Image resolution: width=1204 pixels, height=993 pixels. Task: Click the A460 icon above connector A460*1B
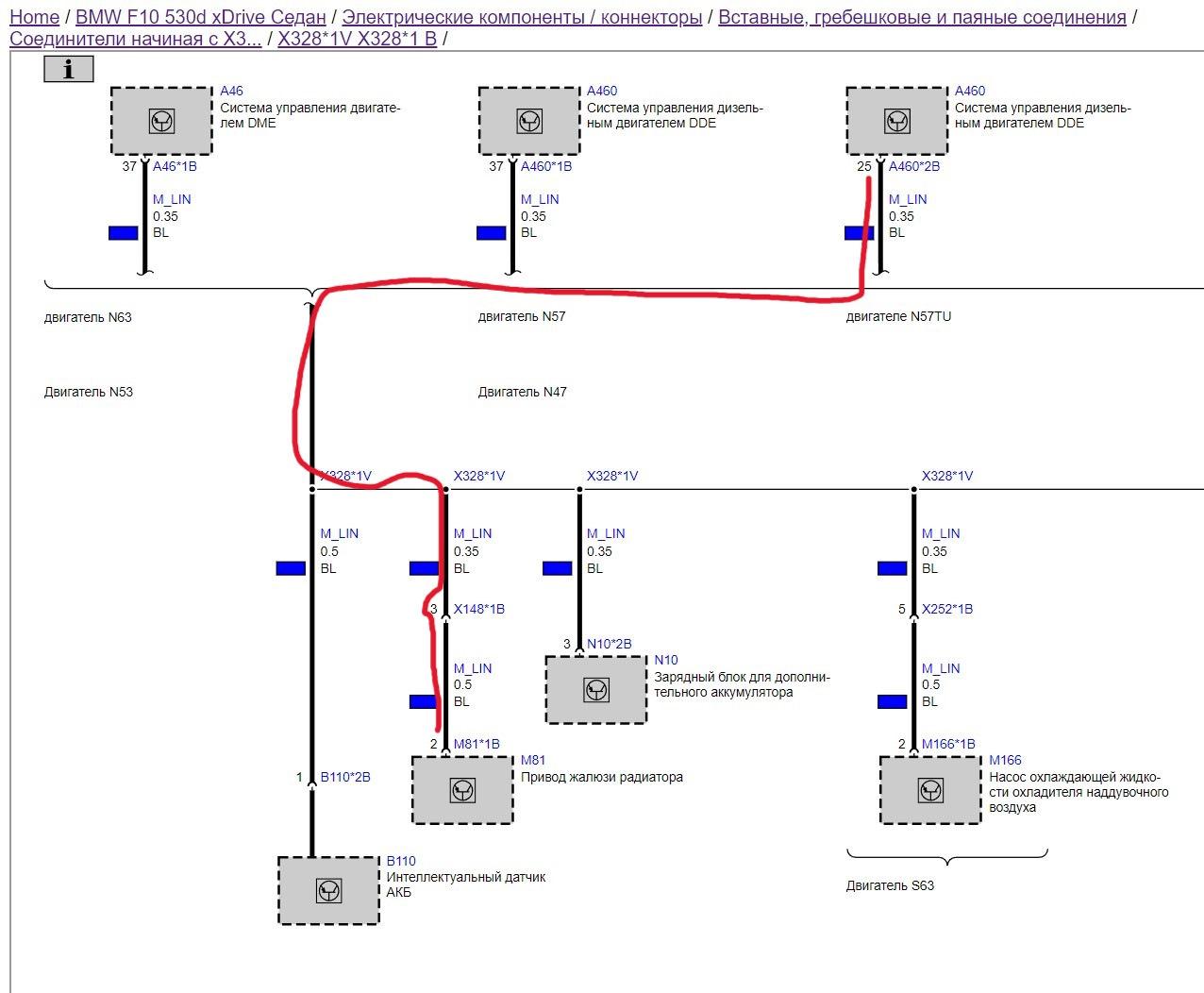tap(529, 121)
